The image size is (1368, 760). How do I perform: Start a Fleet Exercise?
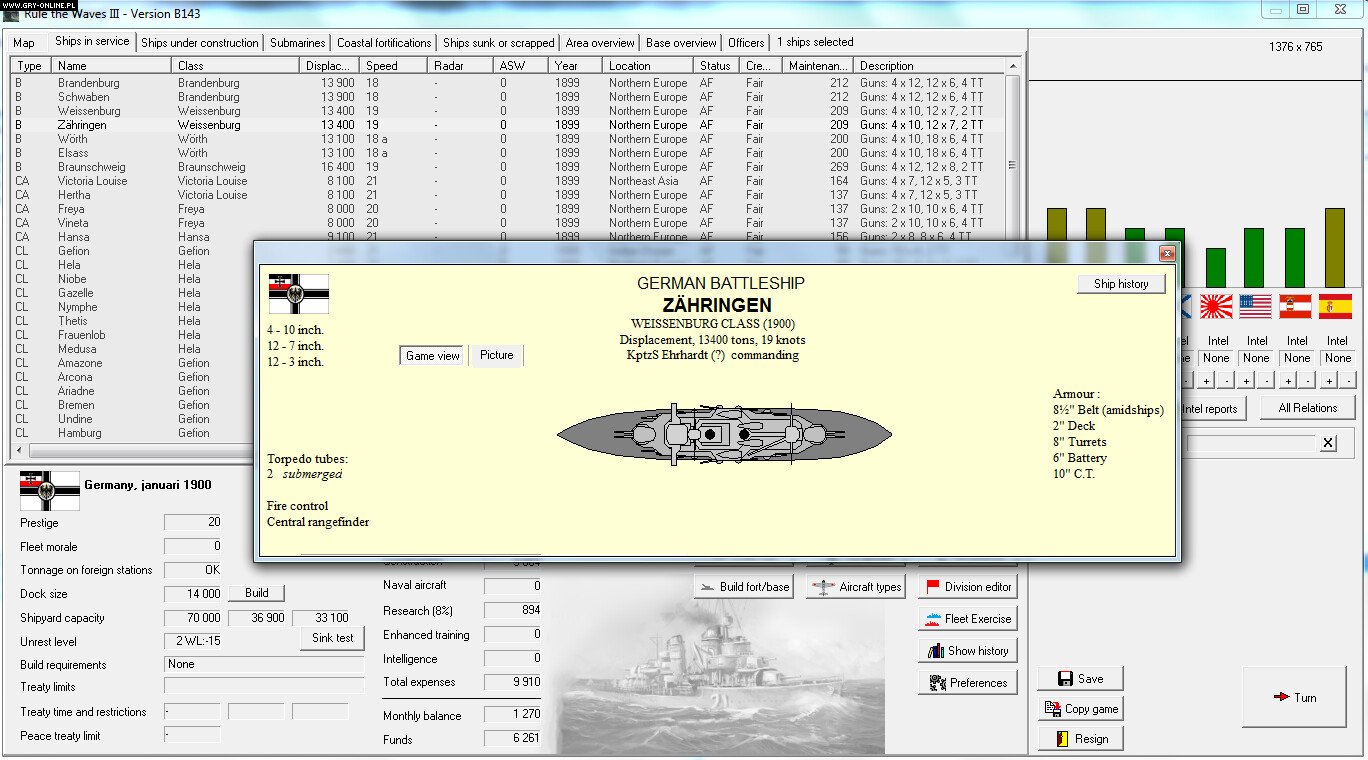(x=966, y=618)
